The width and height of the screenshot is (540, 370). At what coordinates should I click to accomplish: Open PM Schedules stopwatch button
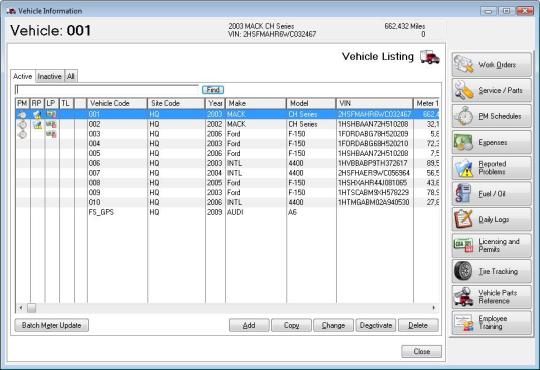tap(491, 116)
